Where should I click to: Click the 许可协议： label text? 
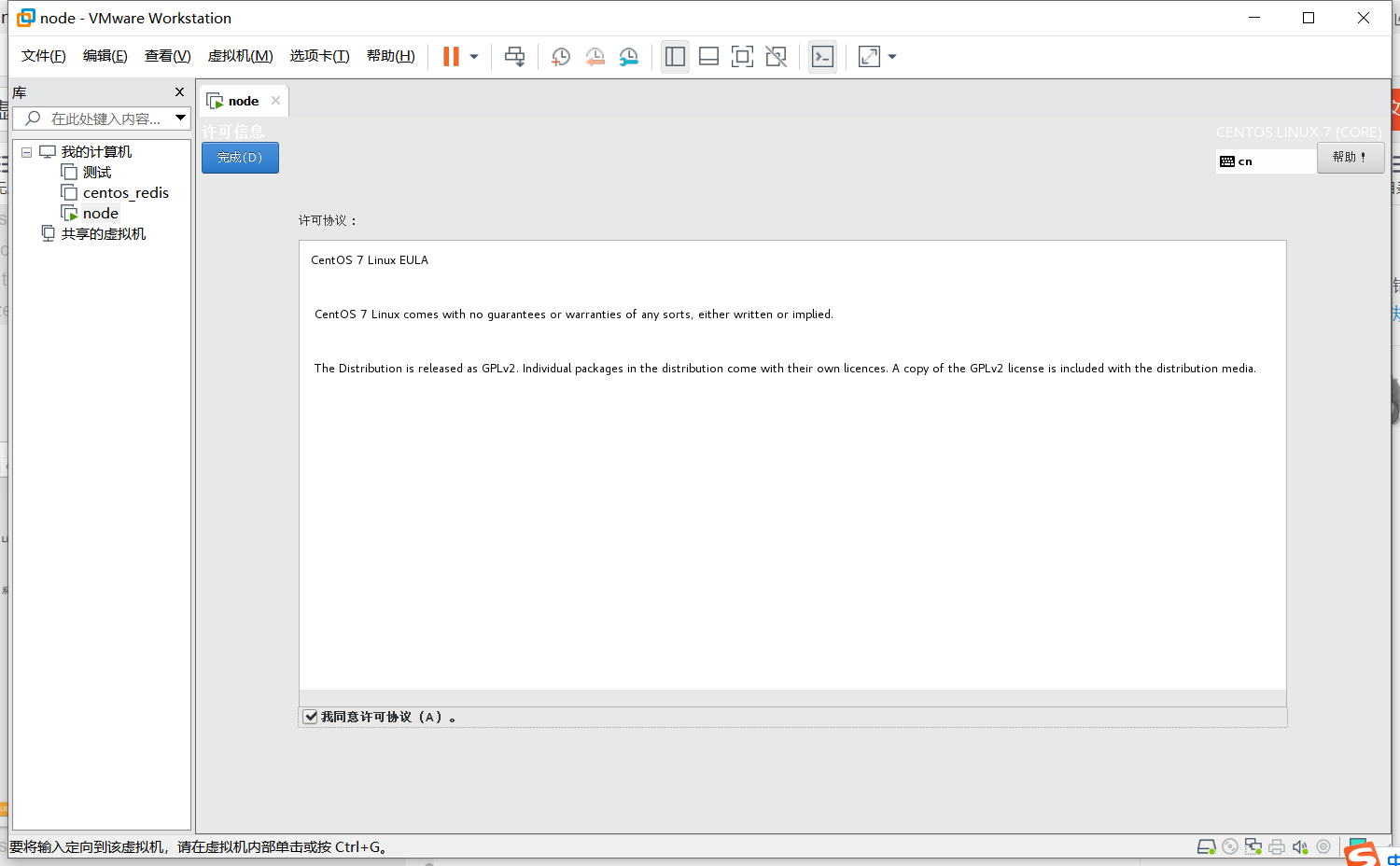click(x=328, y=221)
